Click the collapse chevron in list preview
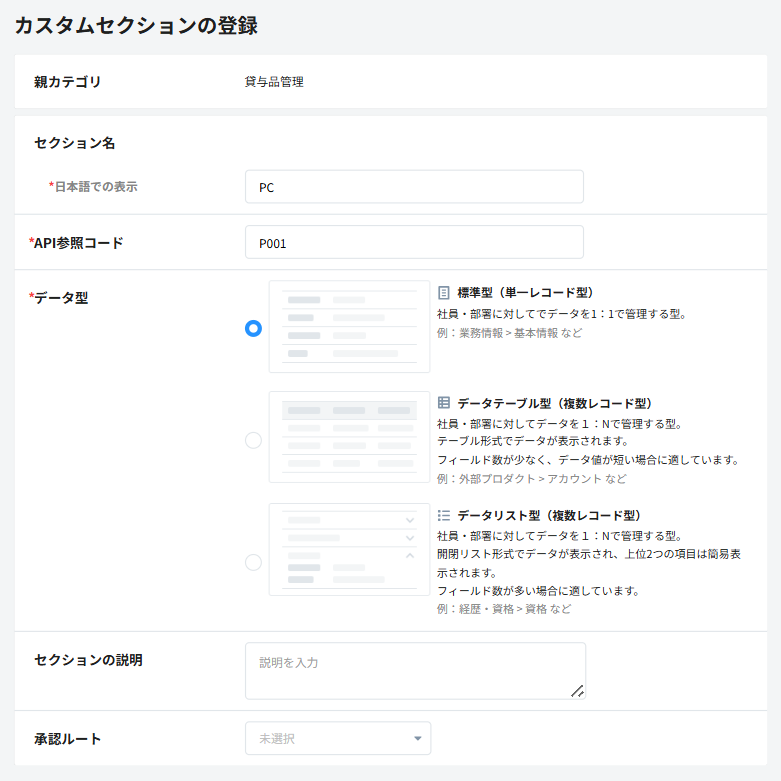Image resolution: width=781 pixels, height=781 pixels. (x=410, y=555)
